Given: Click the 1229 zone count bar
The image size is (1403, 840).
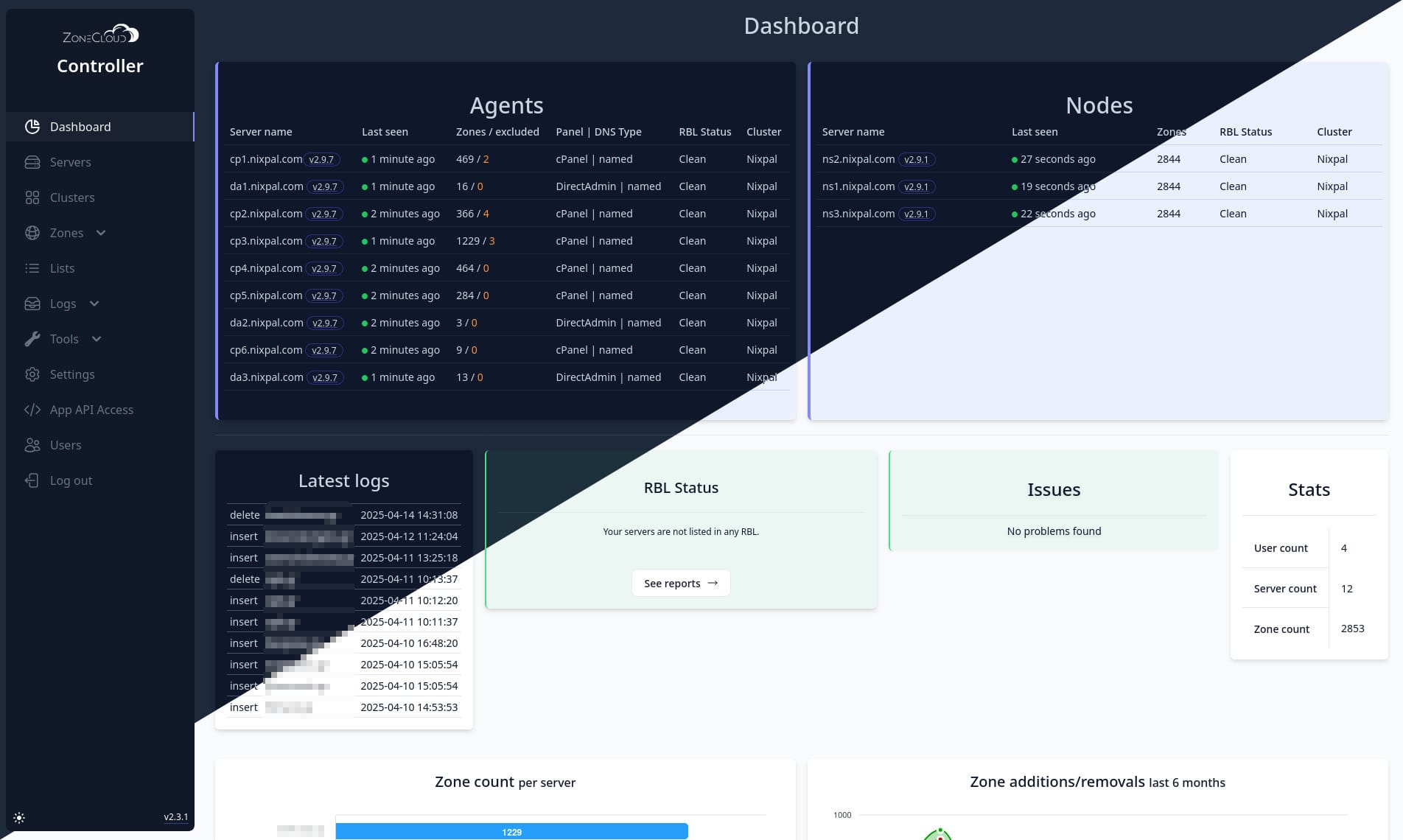Looking at the screenshot, I should coord(511,831).
